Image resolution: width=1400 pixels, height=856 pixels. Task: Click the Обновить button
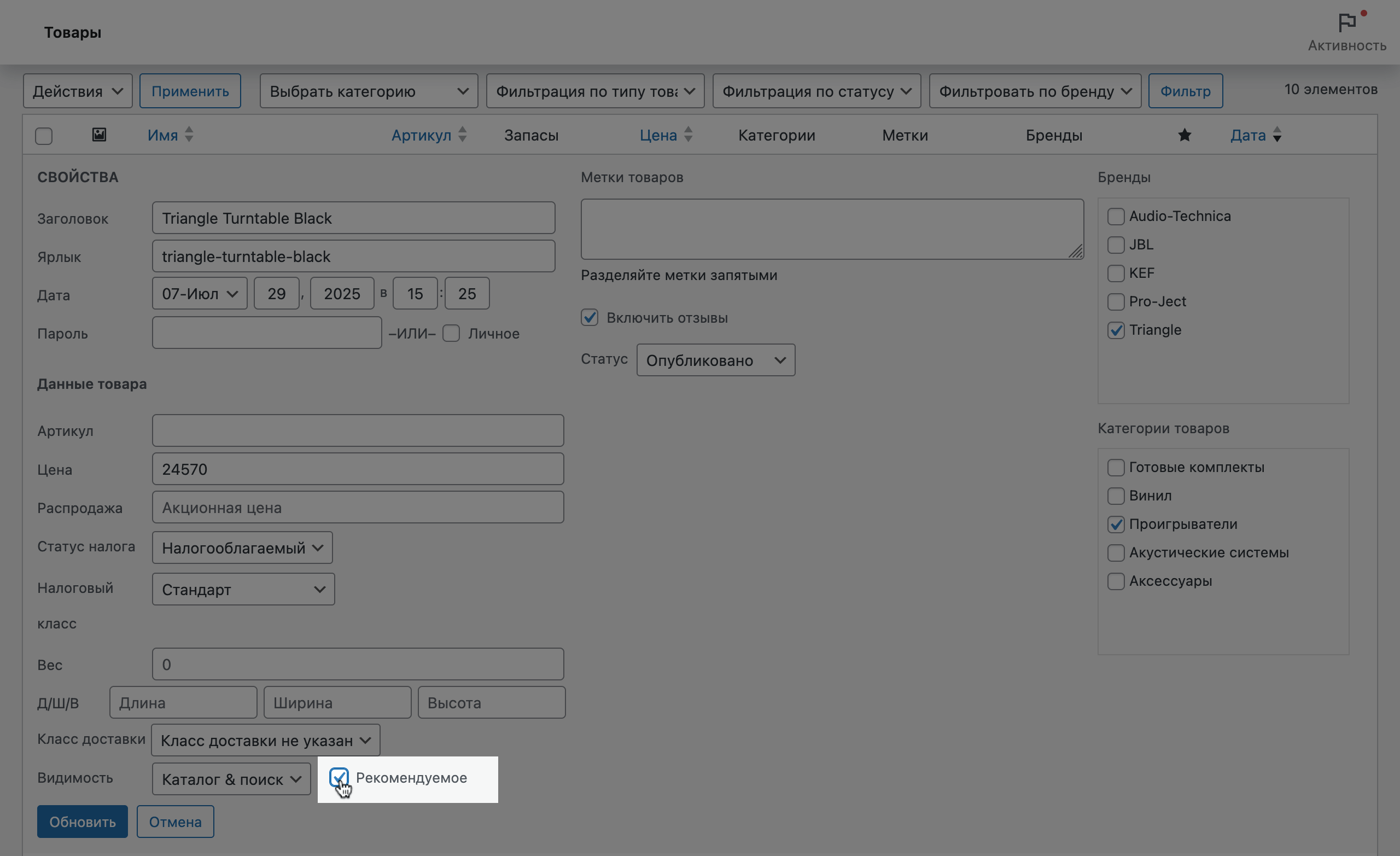click(83, 822)
